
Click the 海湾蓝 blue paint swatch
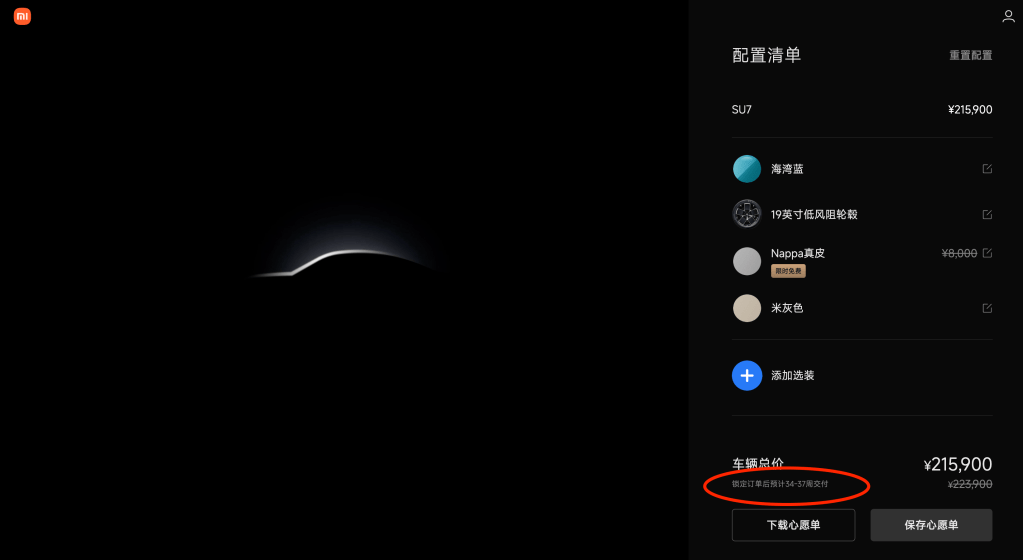pos(747,169)
